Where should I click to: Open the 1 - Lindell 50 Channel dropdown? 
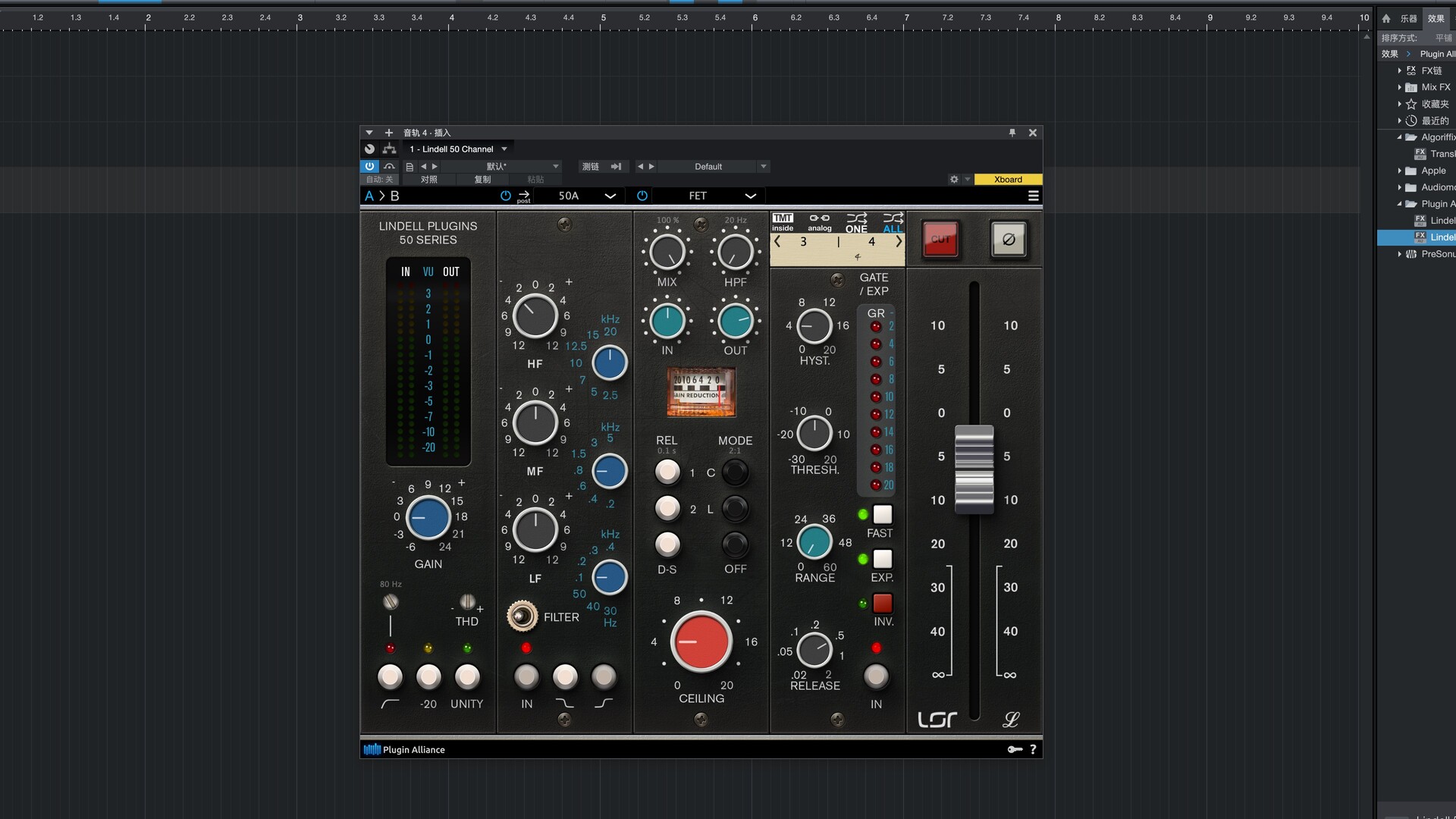click(x=457, y=149)
